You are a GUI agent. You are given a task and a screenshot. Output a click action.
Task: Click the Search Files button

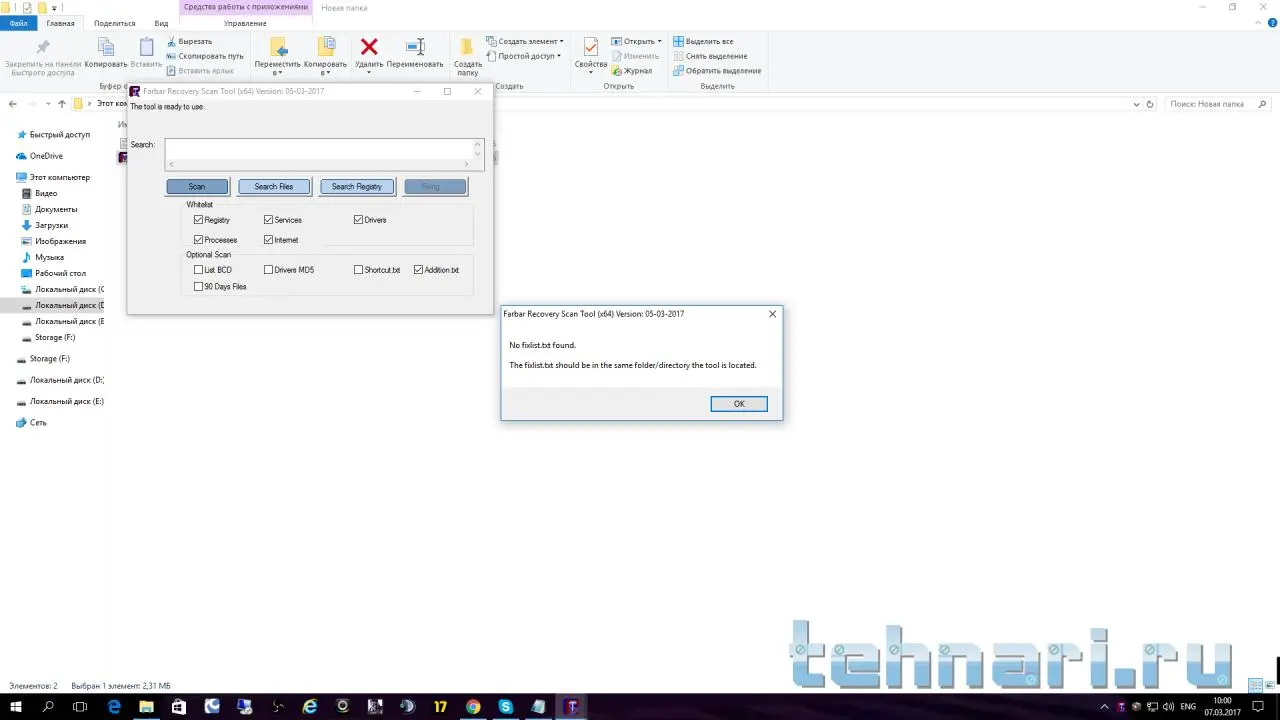274,187
